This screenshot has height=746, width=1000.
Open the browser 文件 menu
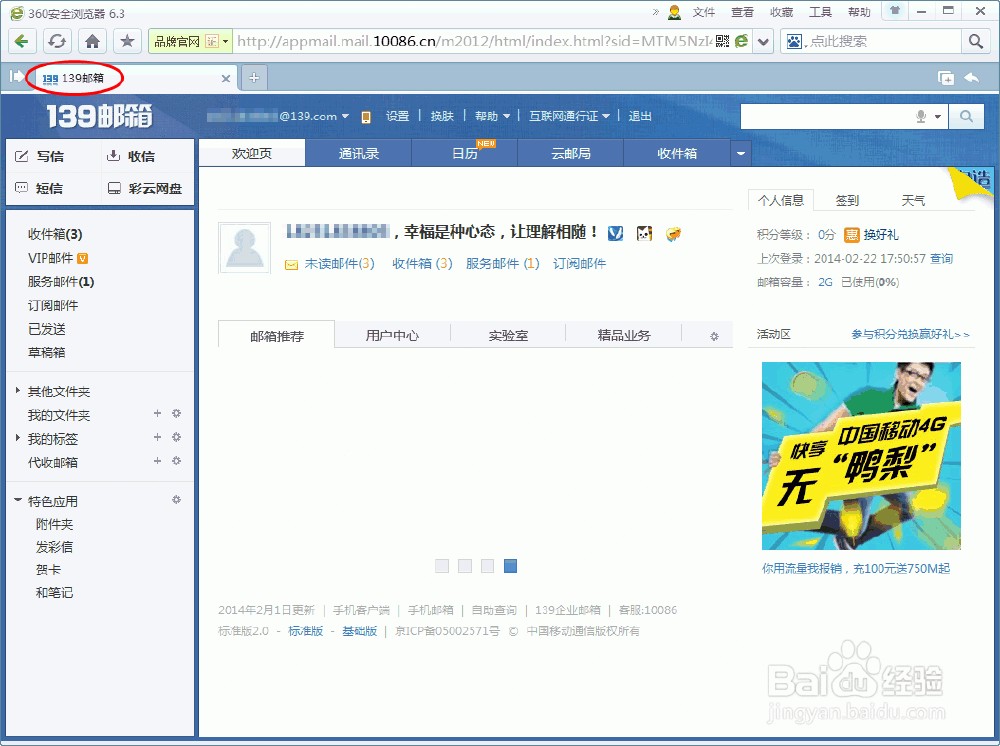[x=704, y=12]
